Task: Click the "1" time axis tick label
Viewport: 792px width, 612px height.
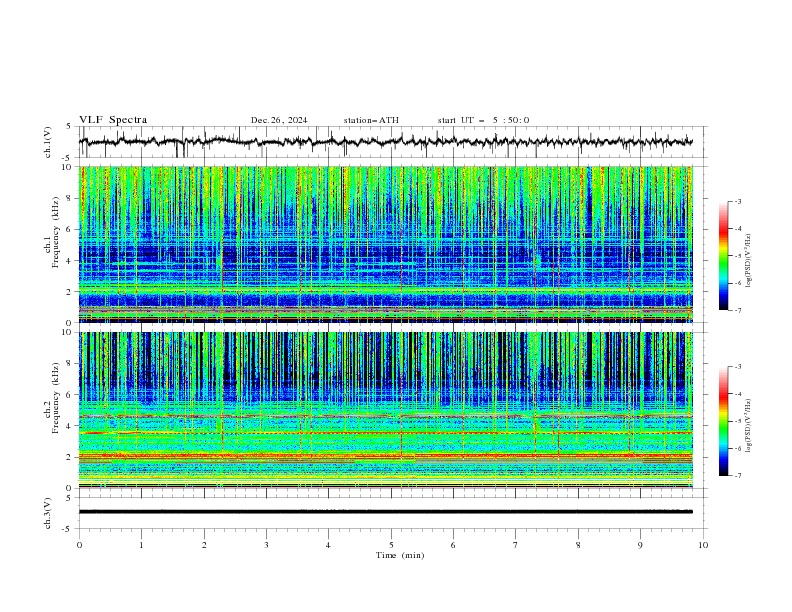Action: 141,545
